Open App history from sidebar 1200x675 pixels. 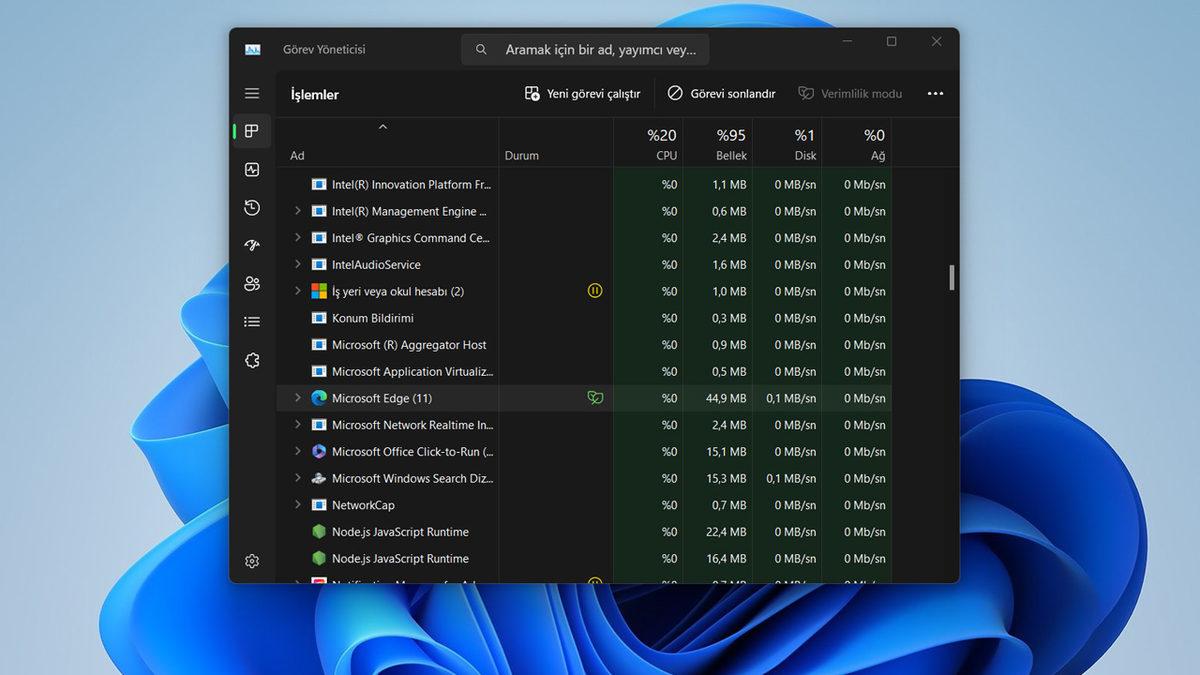point(252,208)
